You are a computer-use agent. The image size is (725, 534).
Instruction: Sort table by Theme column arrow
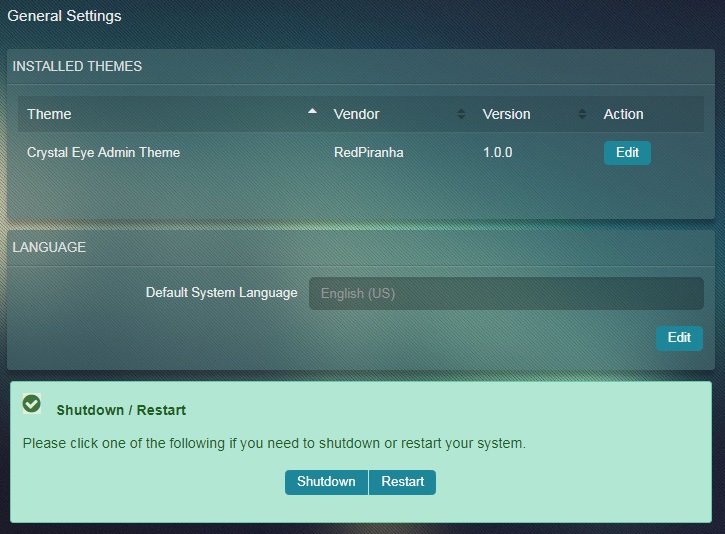[313, 111]
